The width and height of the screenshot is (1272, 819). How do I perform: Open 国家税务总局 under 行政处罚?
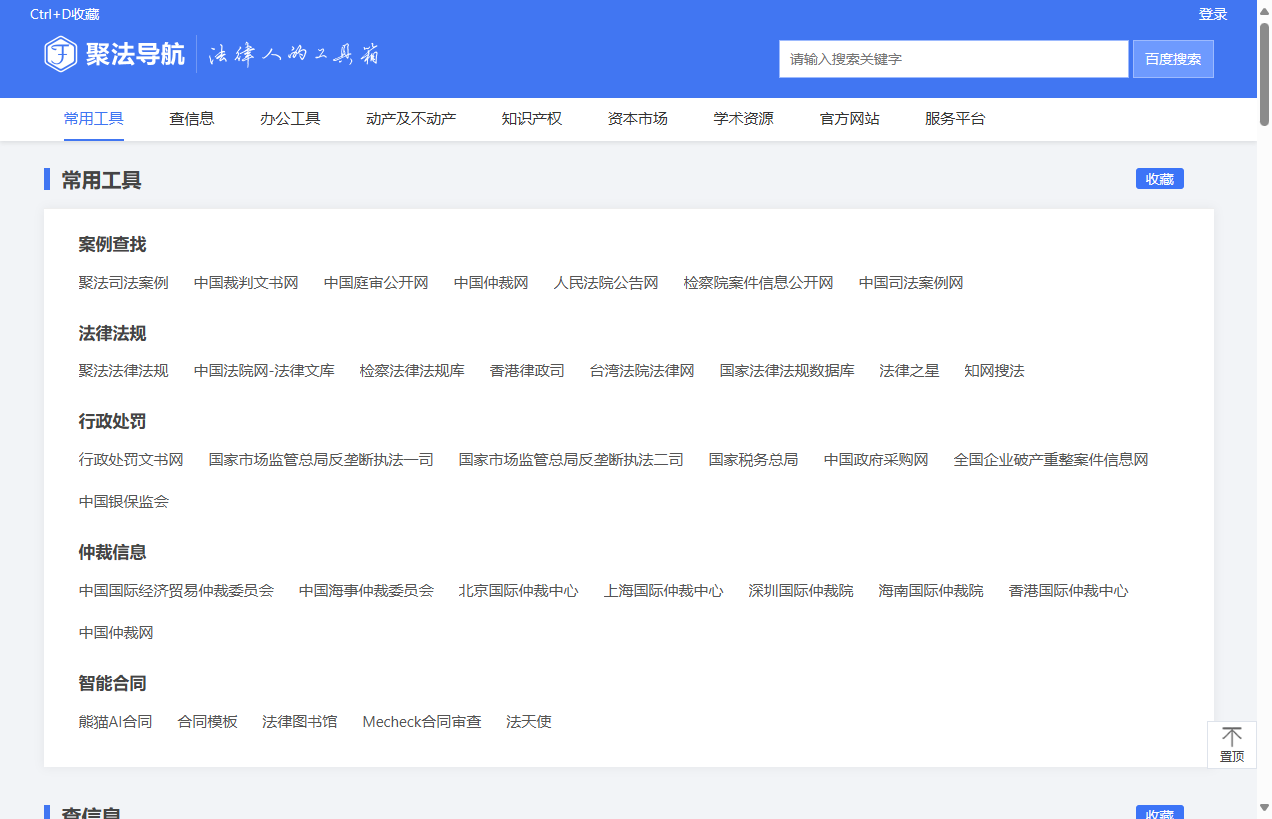pyautogui.click(x=752, y=459)
